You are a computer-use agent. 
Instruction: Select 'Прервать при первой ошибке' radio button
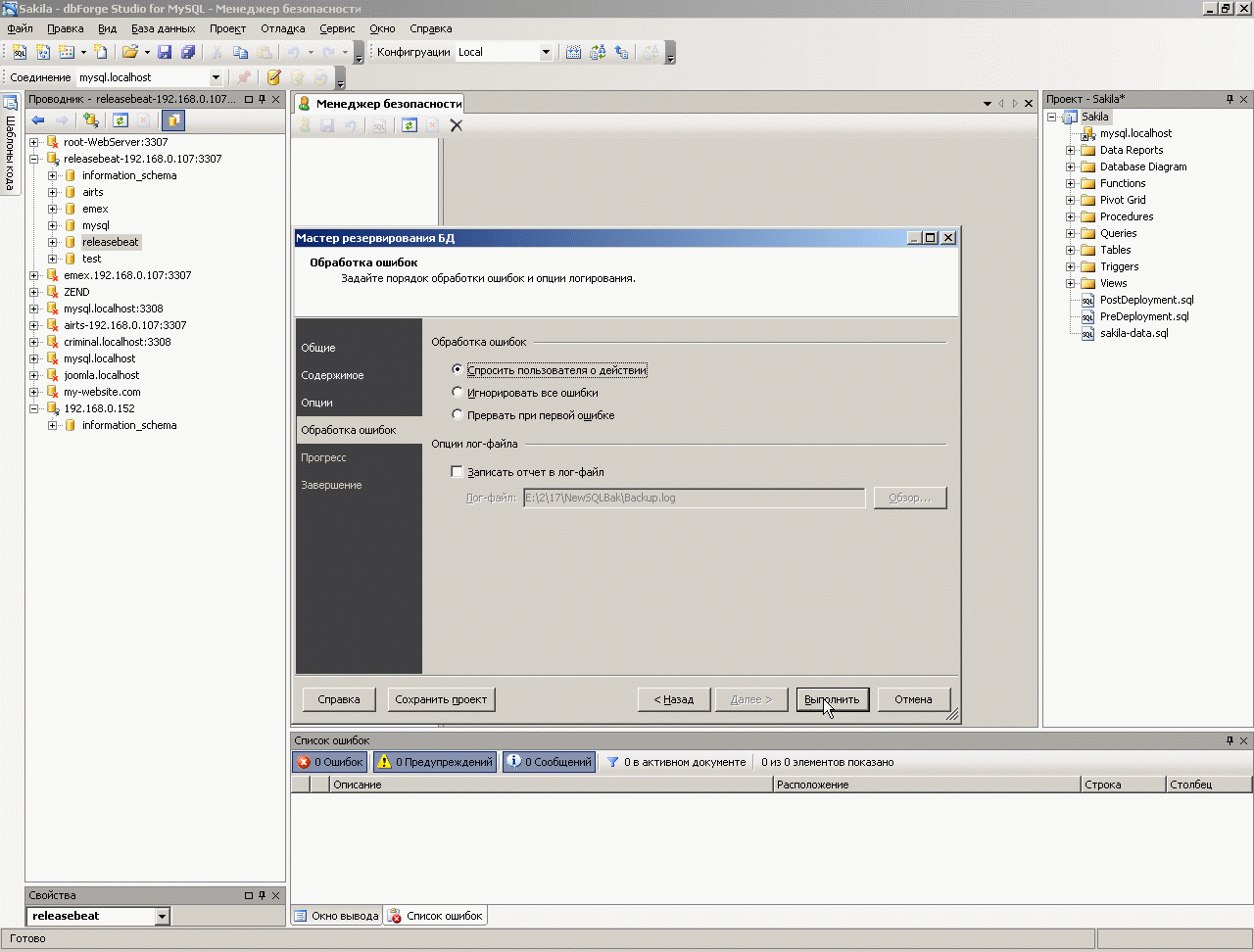(458, 414)
